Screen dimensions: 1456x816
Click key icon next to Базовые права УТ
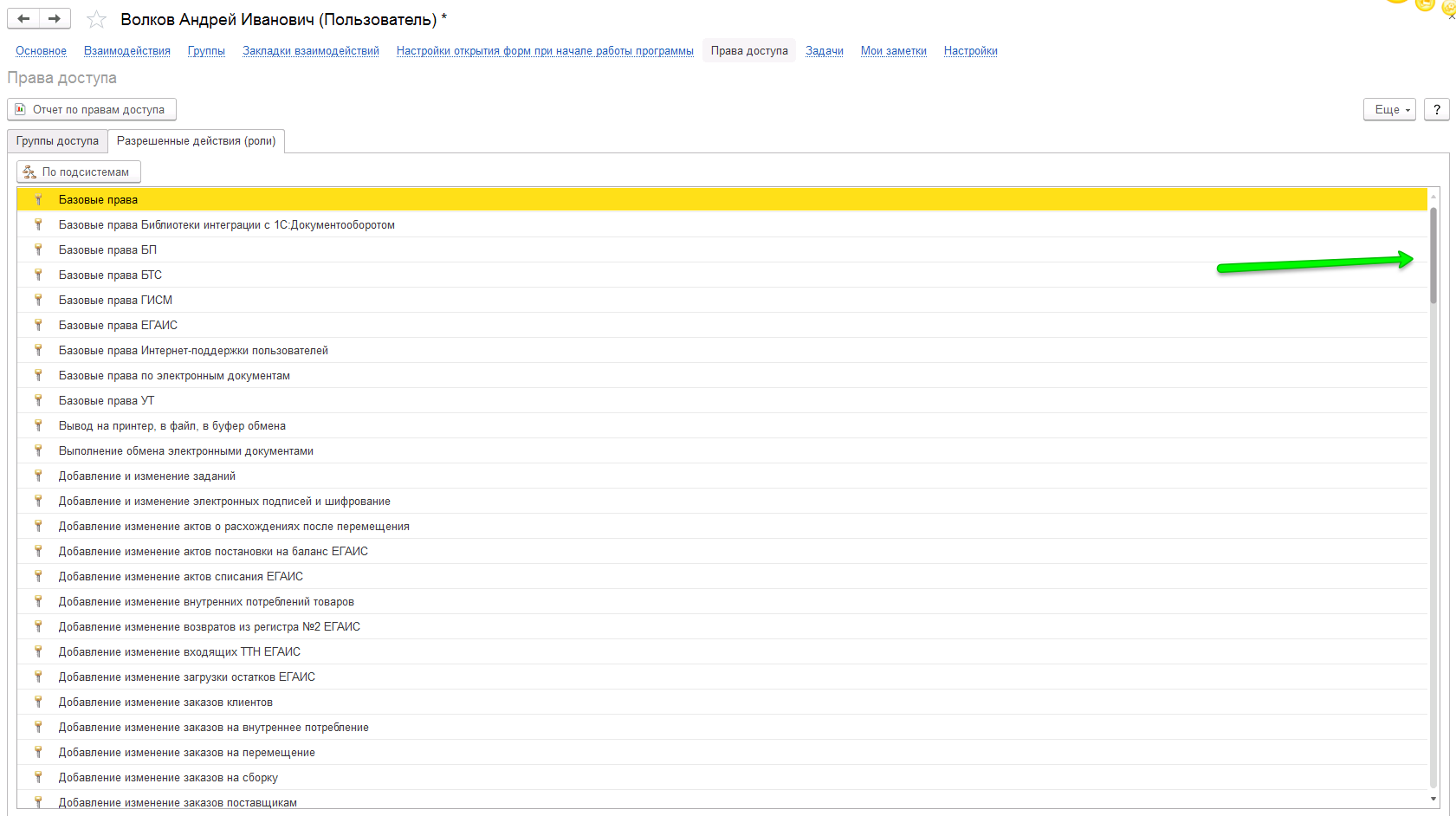click(x=38, y=400)
